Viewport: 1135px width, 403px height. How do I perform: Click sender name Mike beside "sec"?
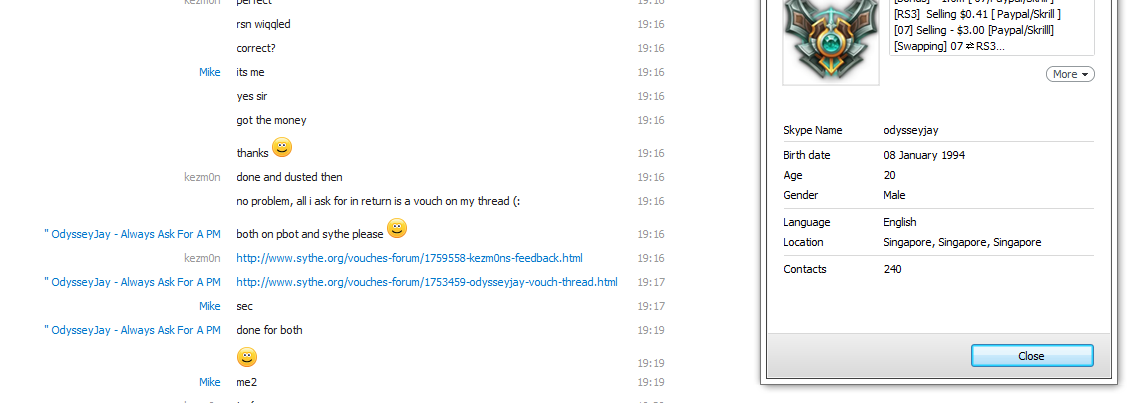[210, 306]
